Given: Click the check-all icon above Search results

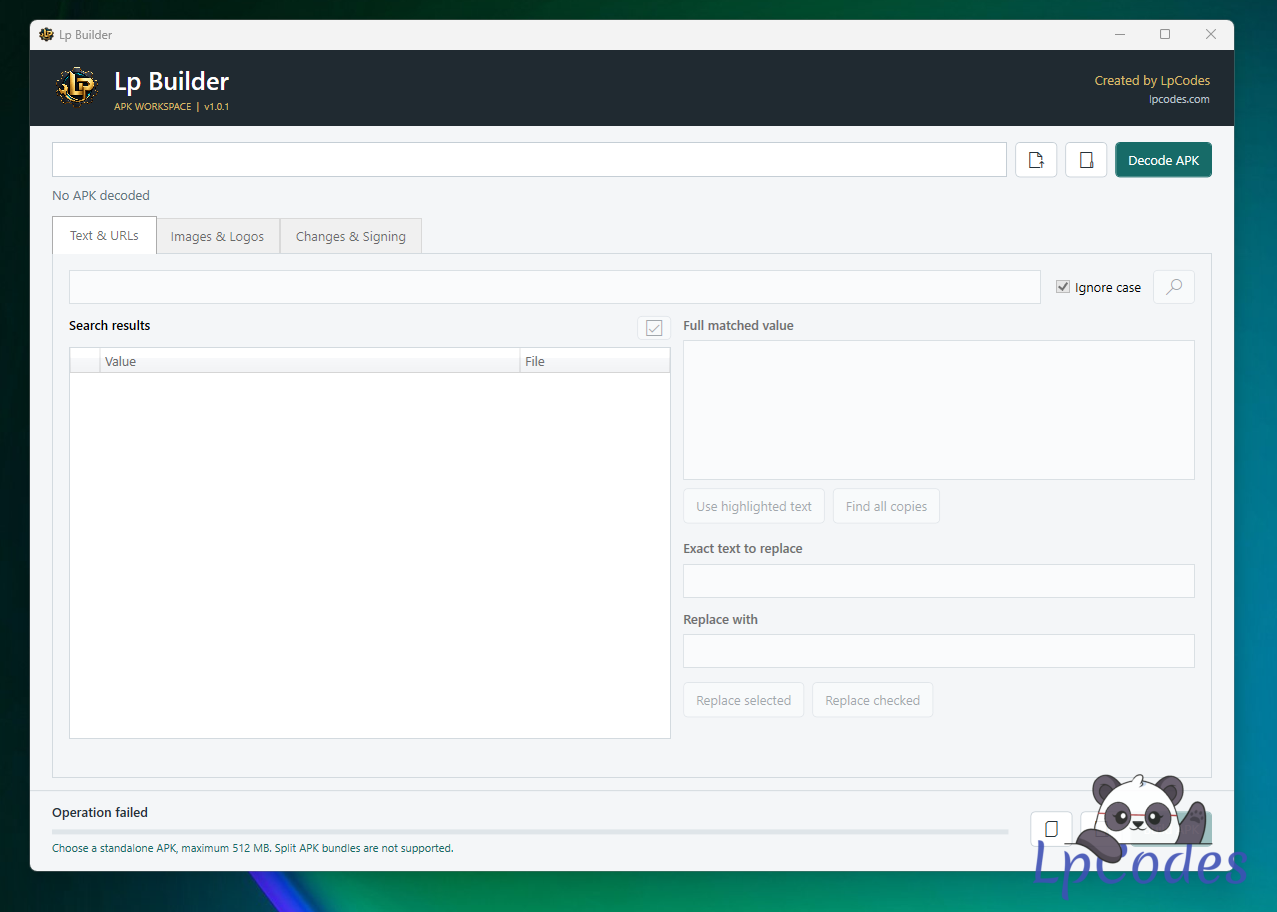Looking at the screenshot, I should point(654,328).
